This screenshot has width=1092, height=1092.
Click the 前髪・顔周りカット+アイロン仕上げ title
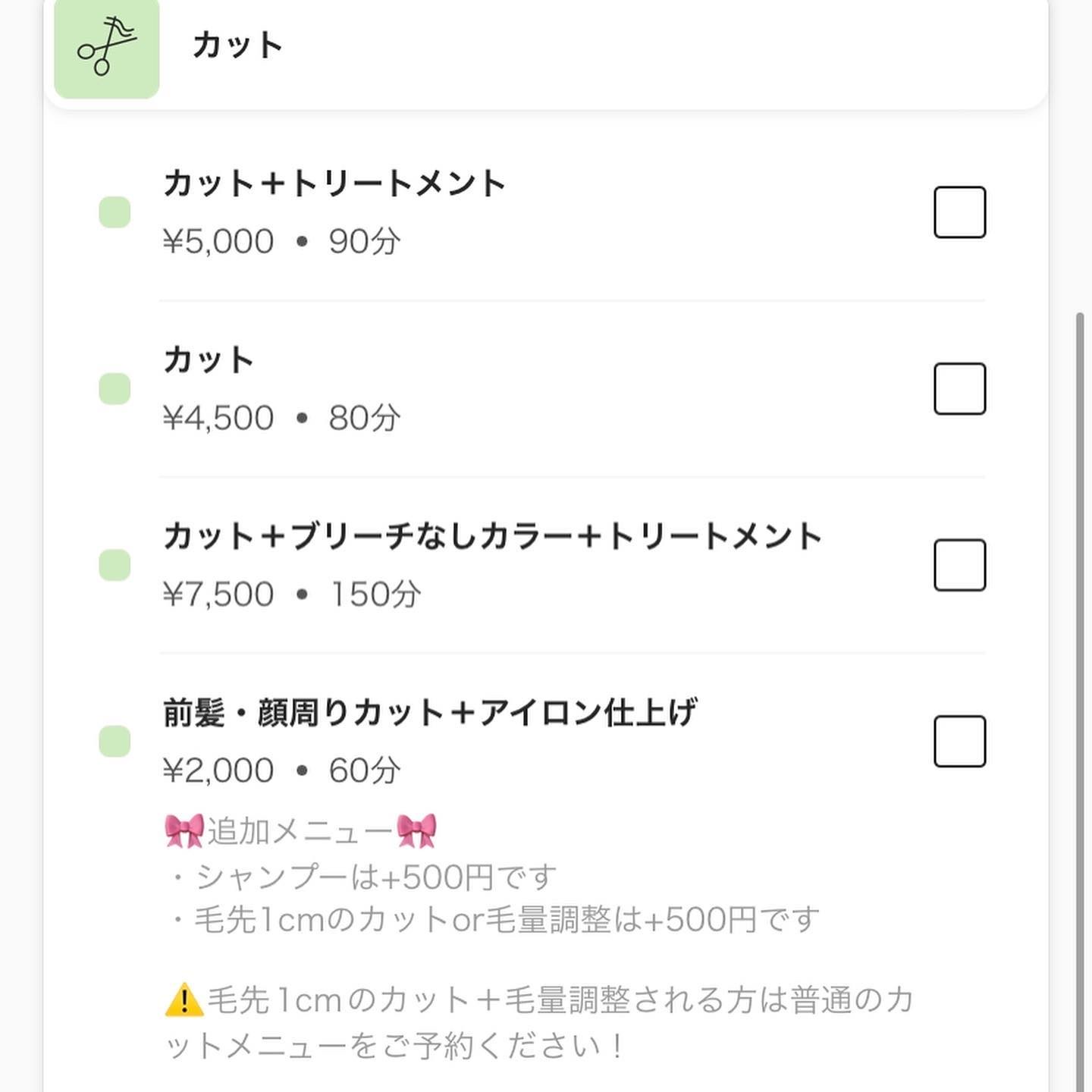coord(430,713)
